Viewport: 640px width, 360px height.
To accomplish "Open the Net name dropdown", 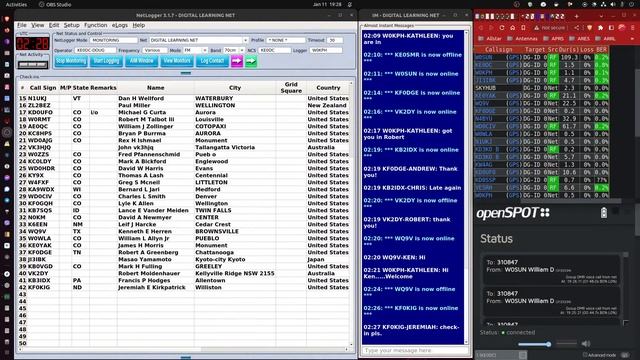I will pyautogui.click(x=245, y=40).
